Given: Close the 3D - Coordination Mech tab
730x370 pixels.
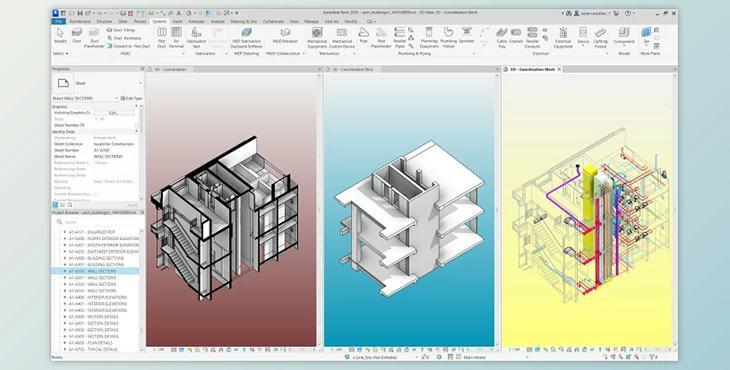Looking at the screenshot, I should point(559,69).
